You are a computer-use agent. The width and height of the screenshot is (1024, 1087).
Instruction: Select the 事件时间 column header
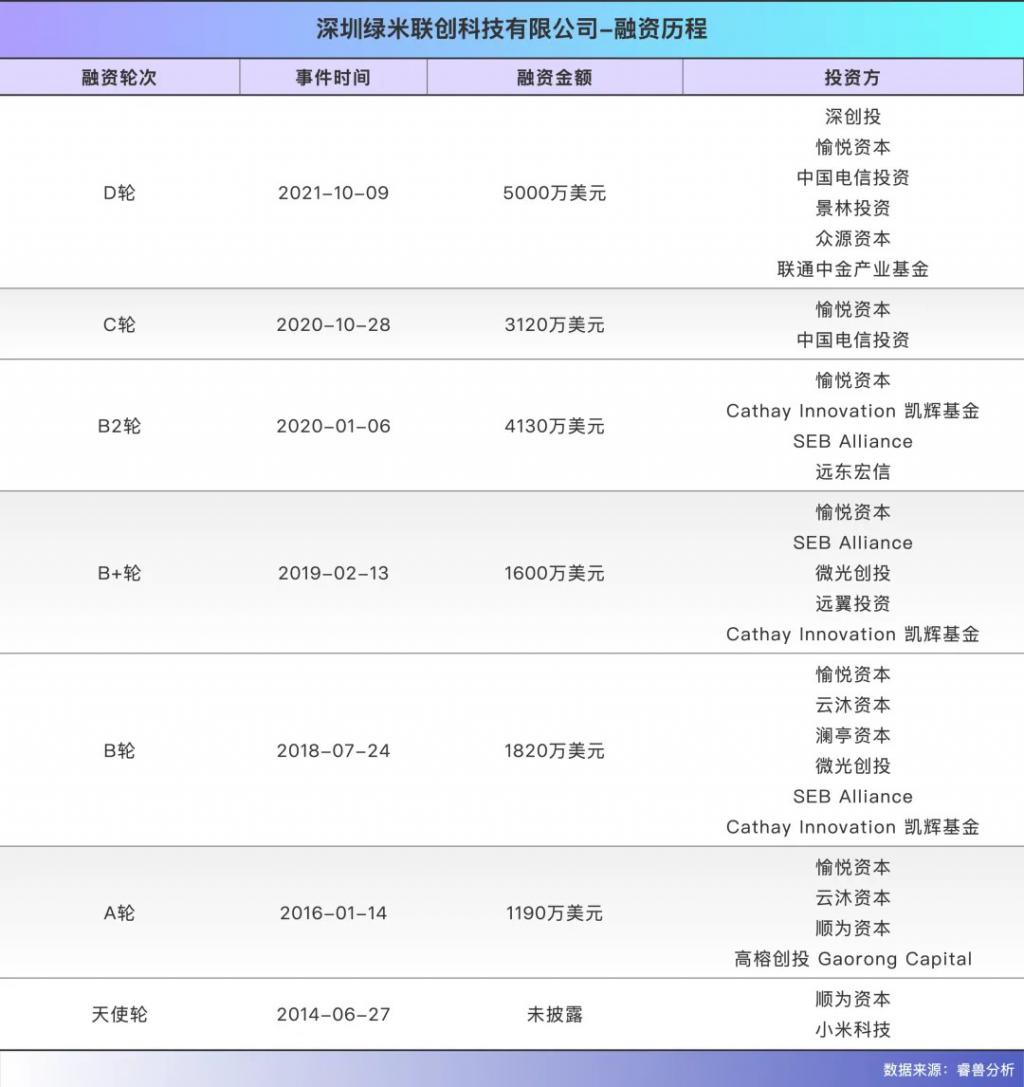pyautogui.click(x=333, y=77)
